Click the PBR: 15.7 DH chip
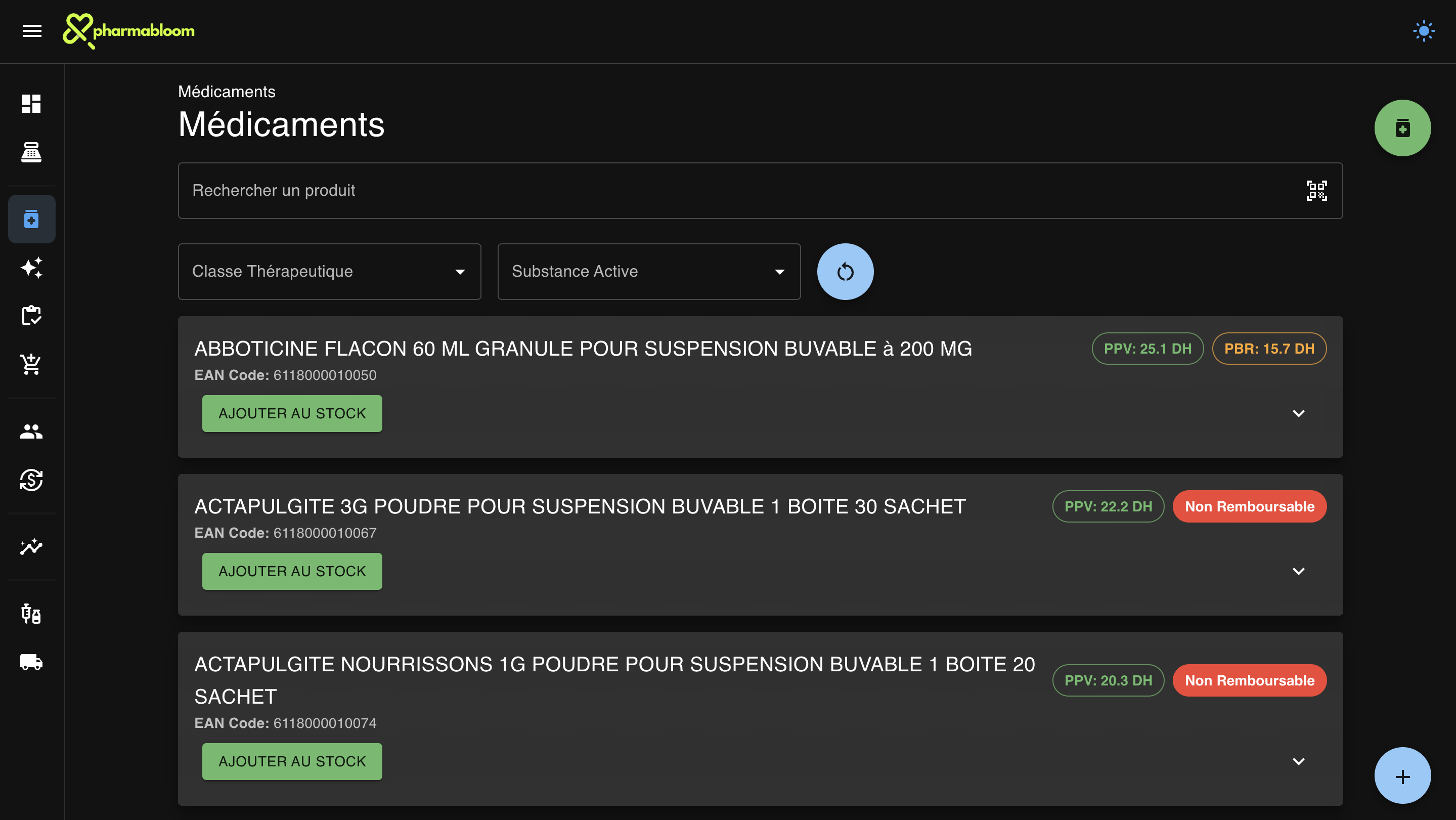Screen dimensions: 1456x820 pos(1269,349)
